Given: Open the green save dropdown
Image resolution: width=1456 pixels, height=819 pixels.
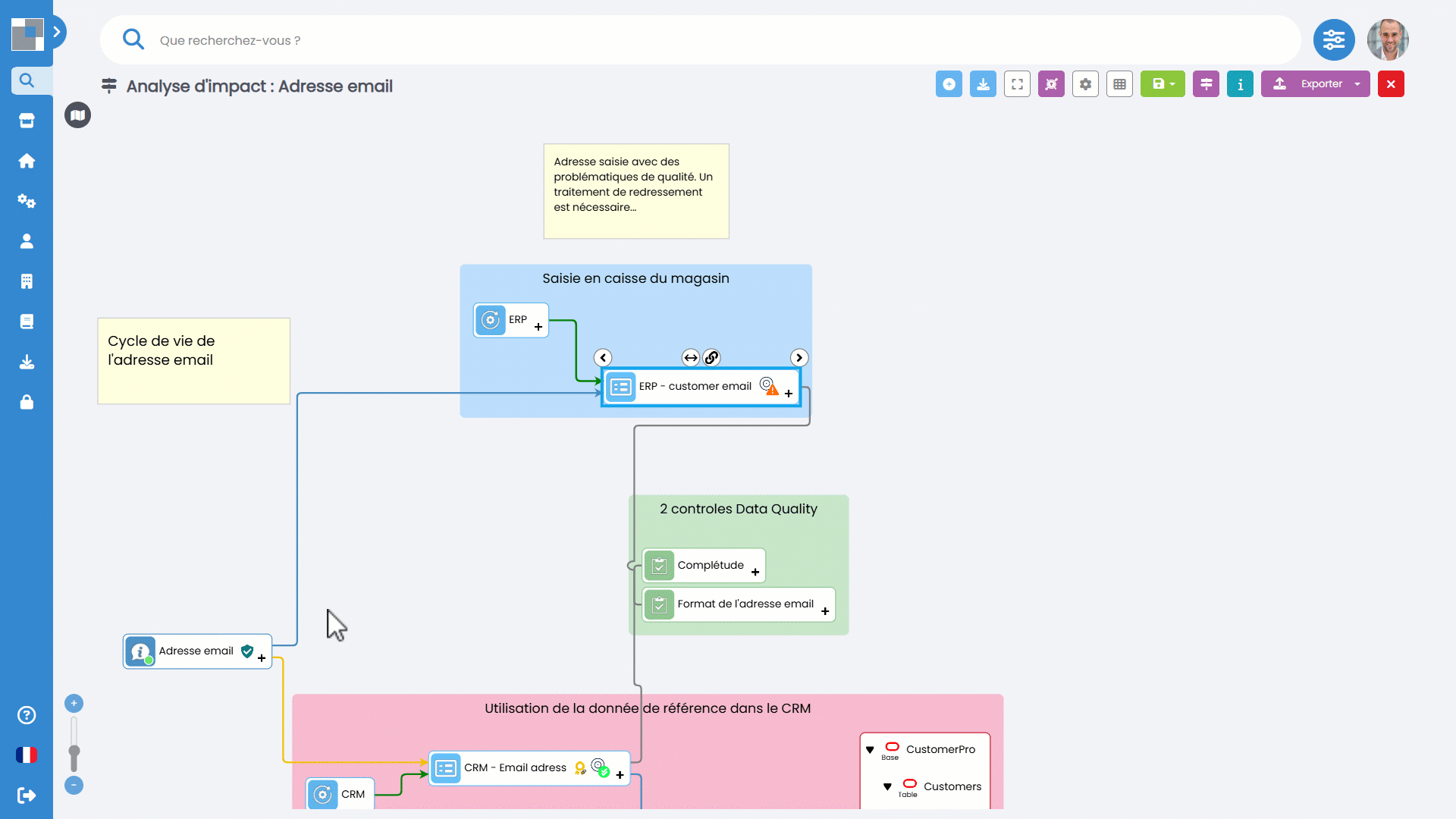Looking at the screenshot, I should coord(1163,84).
